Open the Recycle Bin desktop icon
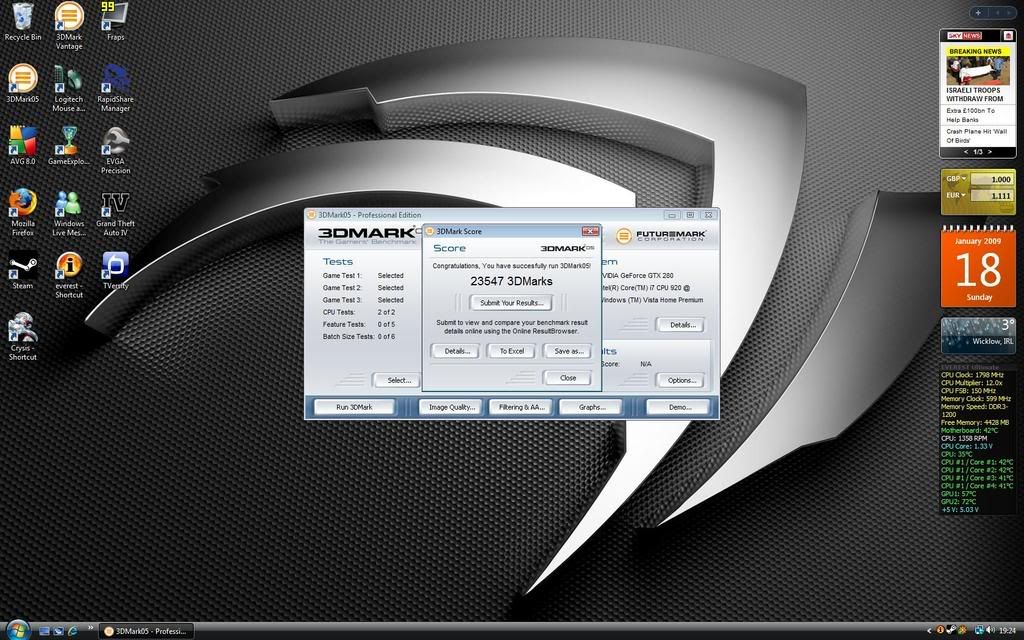The width and height of the screenshot is (1024, 640). click(x=22, y=22)
